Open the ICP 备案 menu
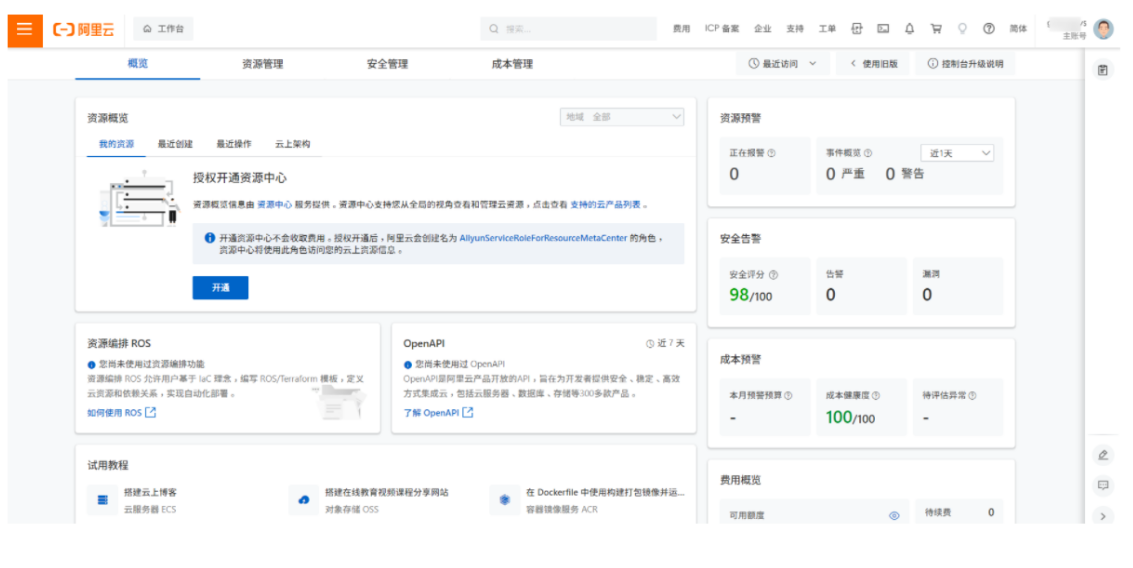 [x=722, y=29]
